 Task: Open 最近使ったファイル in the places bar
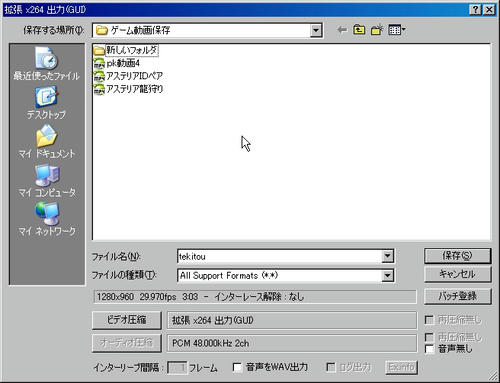click(47, 63)
